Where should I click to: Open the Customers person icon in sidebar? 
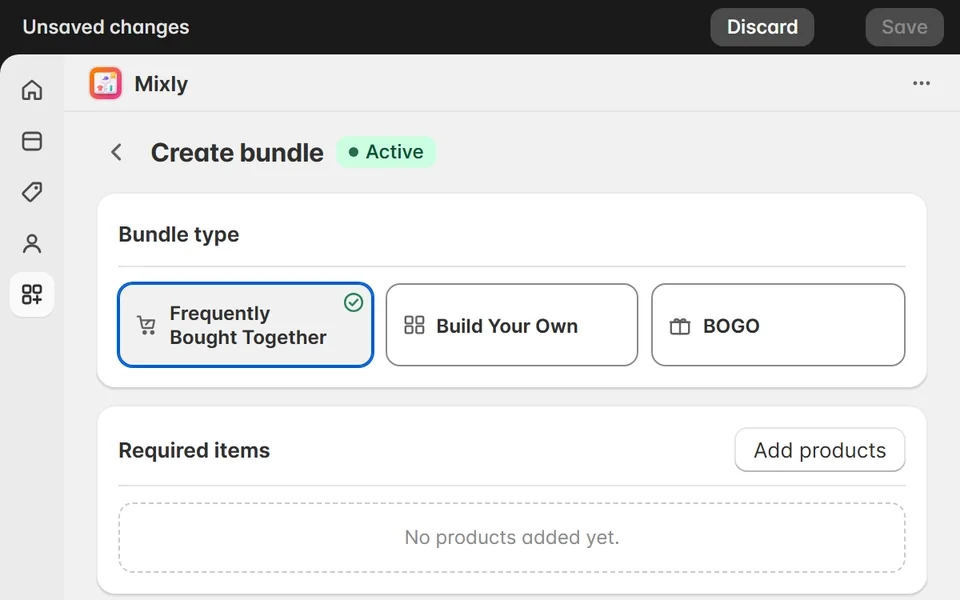[x=32, y=244]
